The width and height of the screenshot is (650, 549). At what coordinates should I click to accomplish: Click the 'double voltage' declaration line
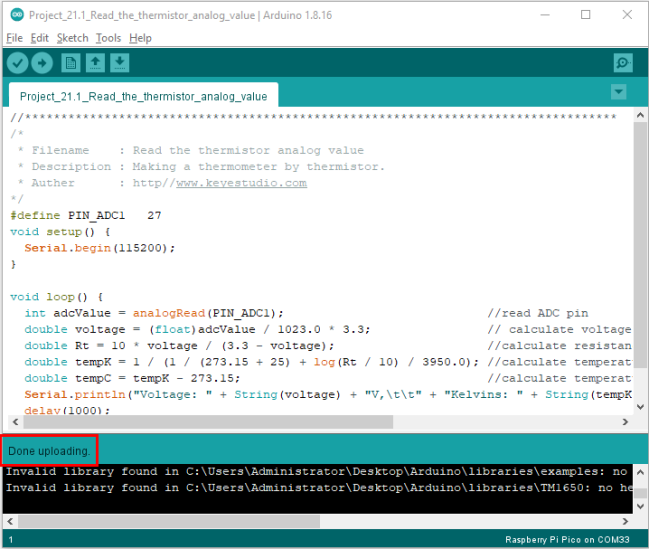click(197, 329)
